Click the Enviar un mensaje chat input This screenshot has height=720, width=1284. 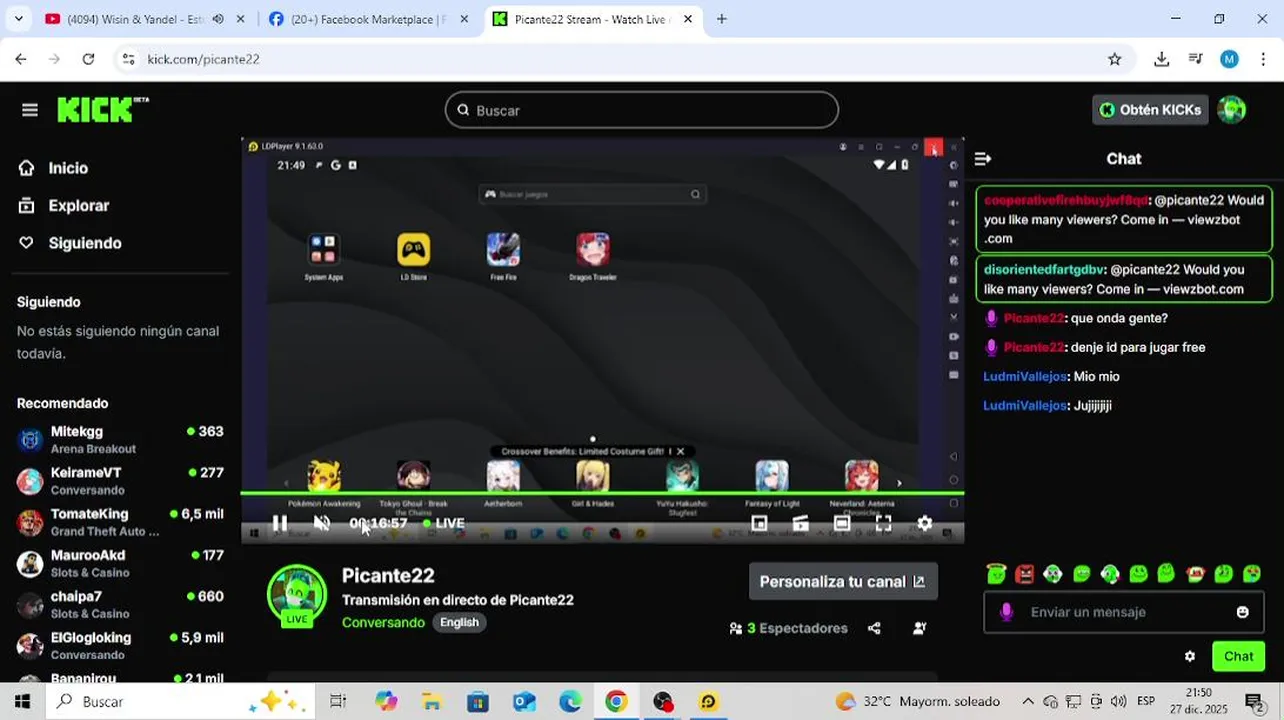pos(1125,612)
